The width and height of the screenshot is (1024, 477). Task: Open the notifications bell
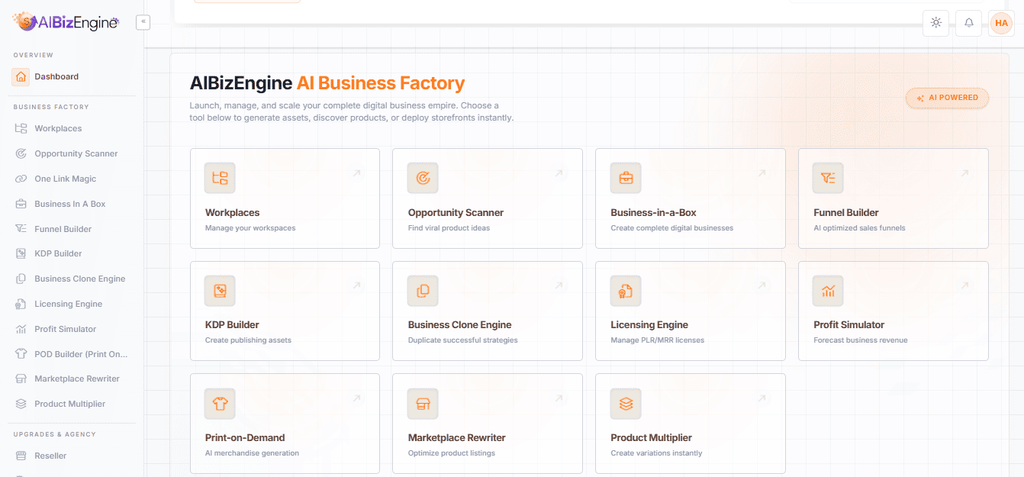968,23
